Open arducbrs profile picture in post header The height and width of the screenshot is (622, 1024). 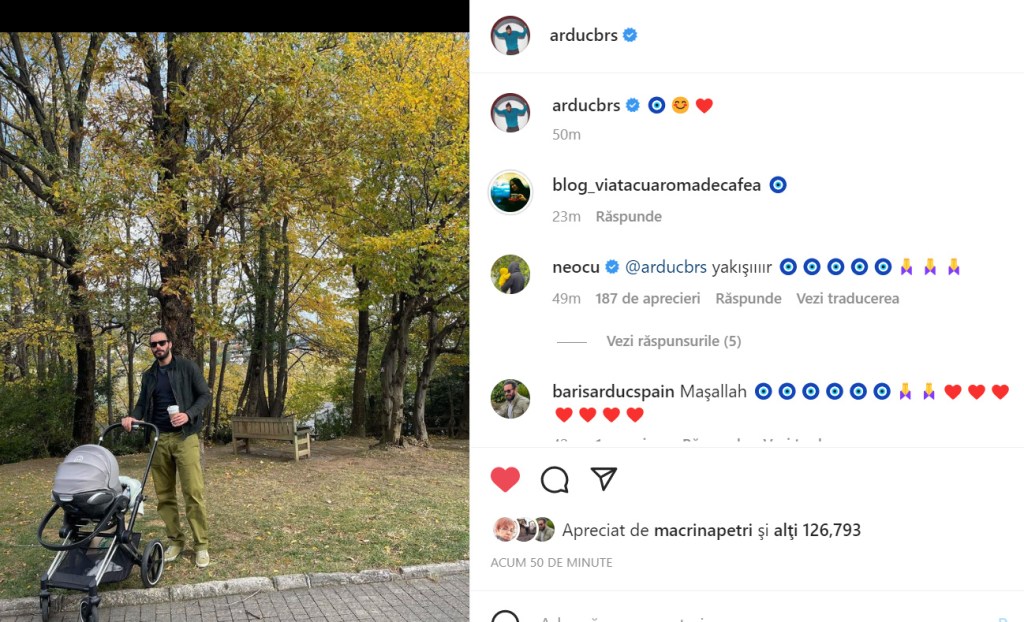coord(510,35)
